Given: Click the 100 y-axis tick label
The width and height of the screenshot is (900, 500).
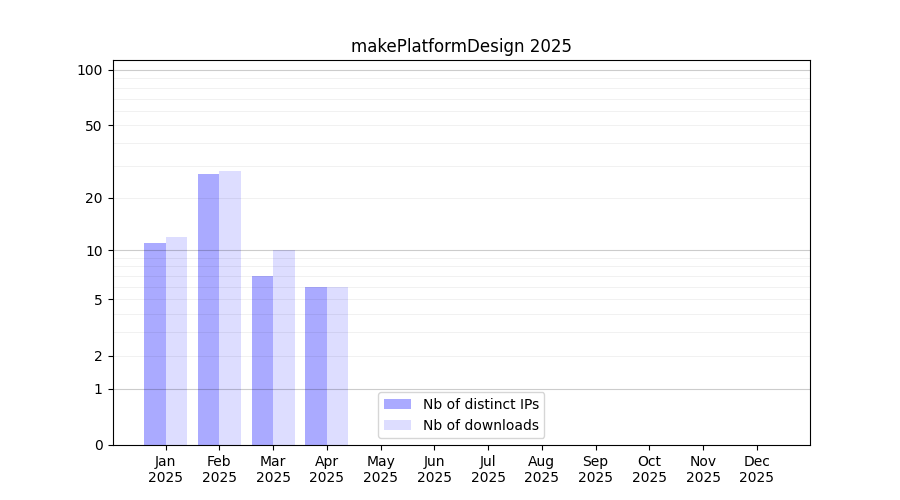Looking at the screenshot, I should point(90,70).
